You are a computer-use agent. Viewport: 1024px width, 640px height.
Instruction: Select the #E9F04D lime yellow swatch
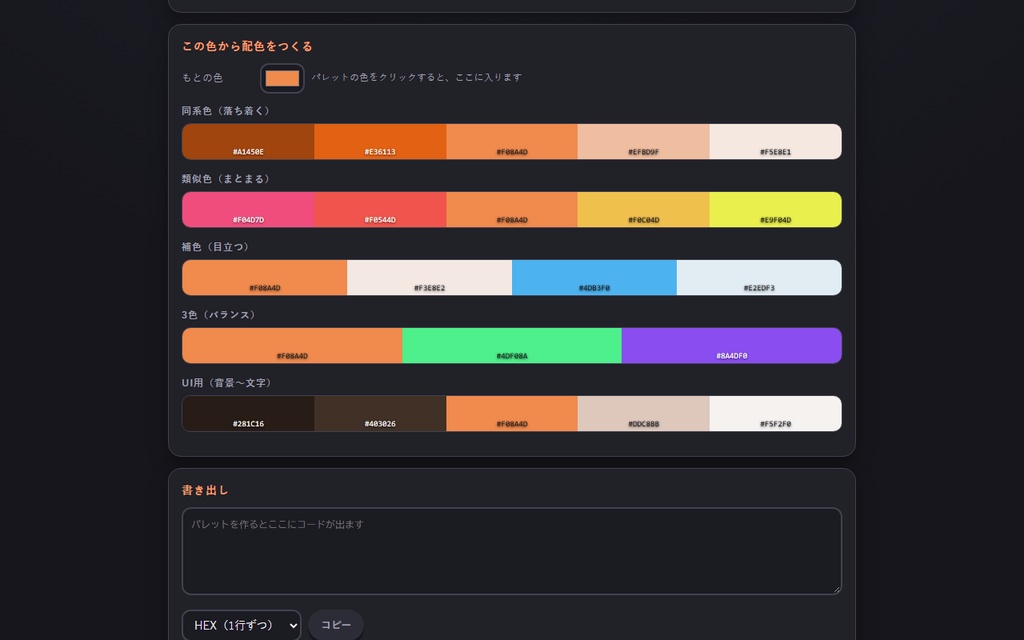tap(776, 210)
